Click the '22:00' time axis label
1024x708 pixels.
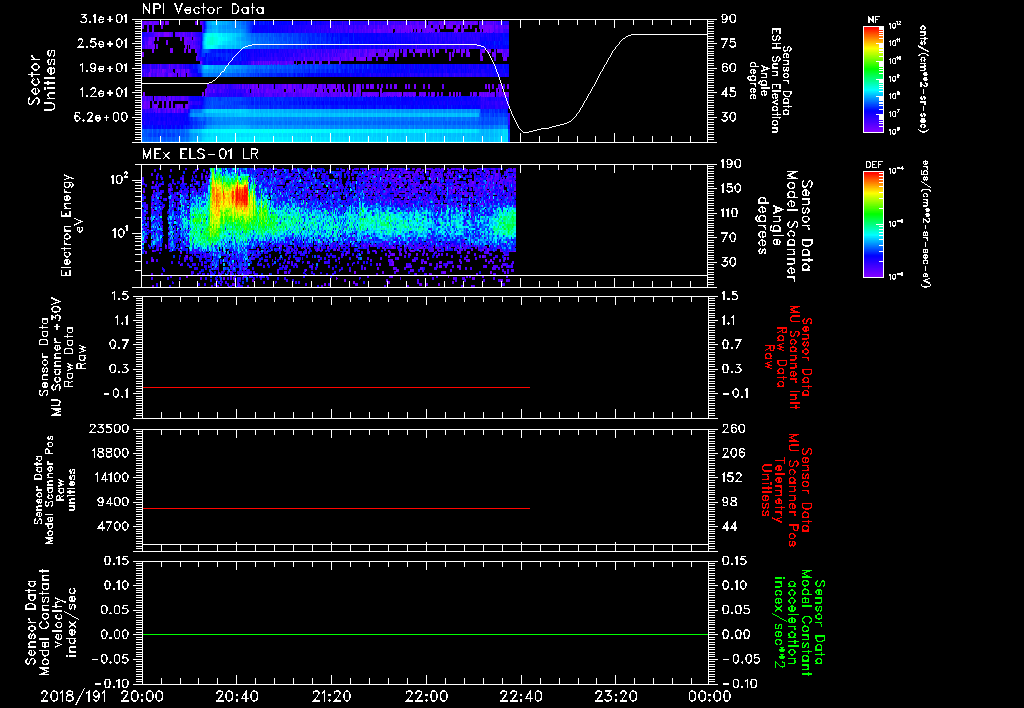[x=426, y=696]
